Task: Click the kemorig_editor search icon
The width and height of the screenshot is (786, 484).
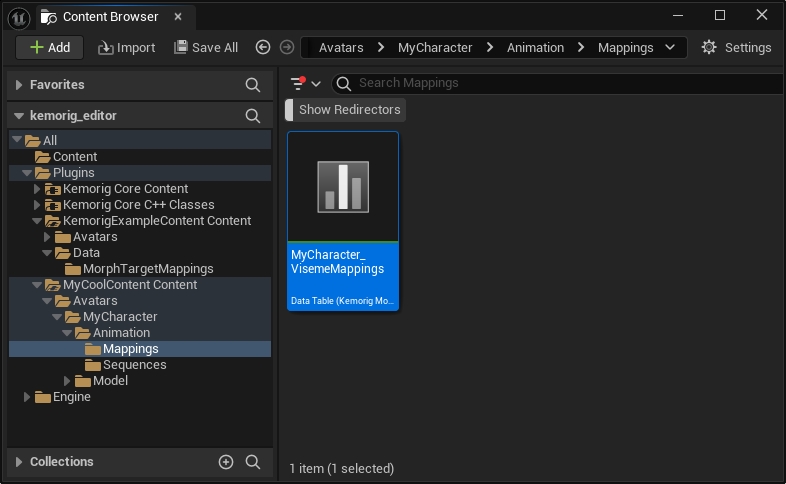Action: [x=253, y=116]
